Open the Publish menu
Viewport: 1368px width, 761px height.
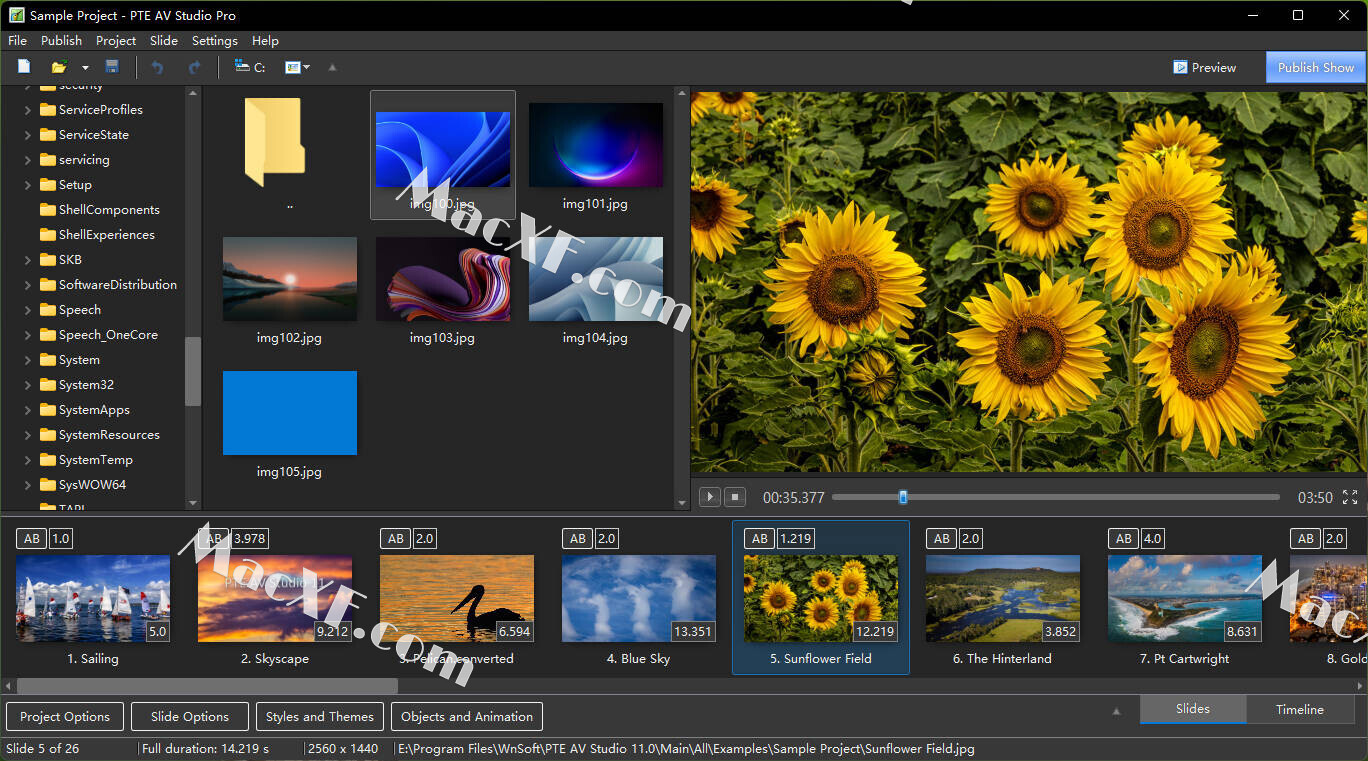click(61, 41)
